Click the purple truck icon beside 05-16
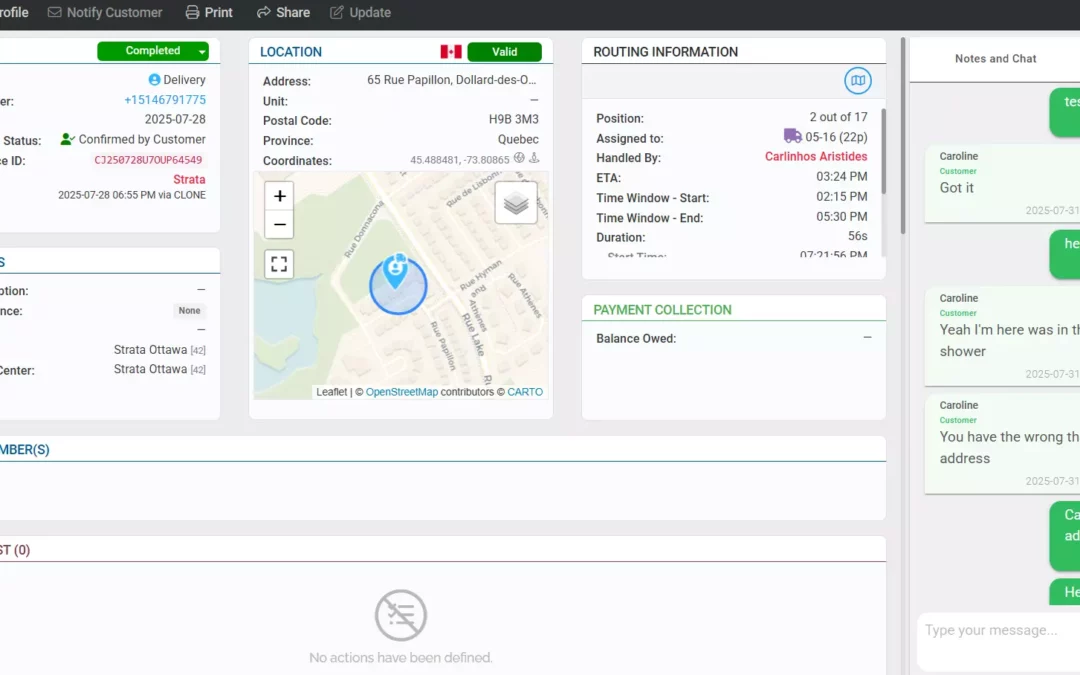Screen dimensions: 1080x675 point(793,138)
